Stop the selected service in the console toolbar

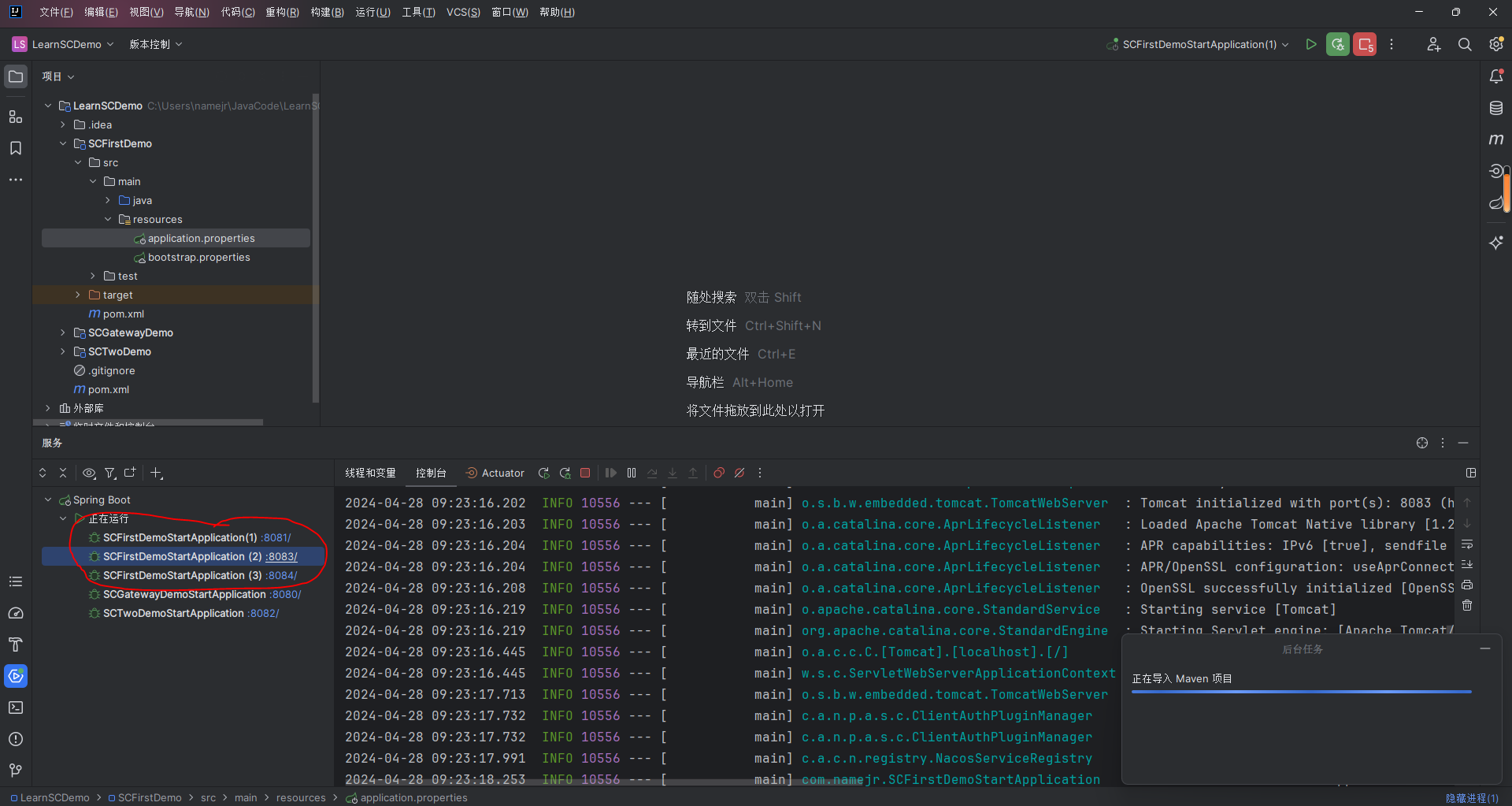585,473
